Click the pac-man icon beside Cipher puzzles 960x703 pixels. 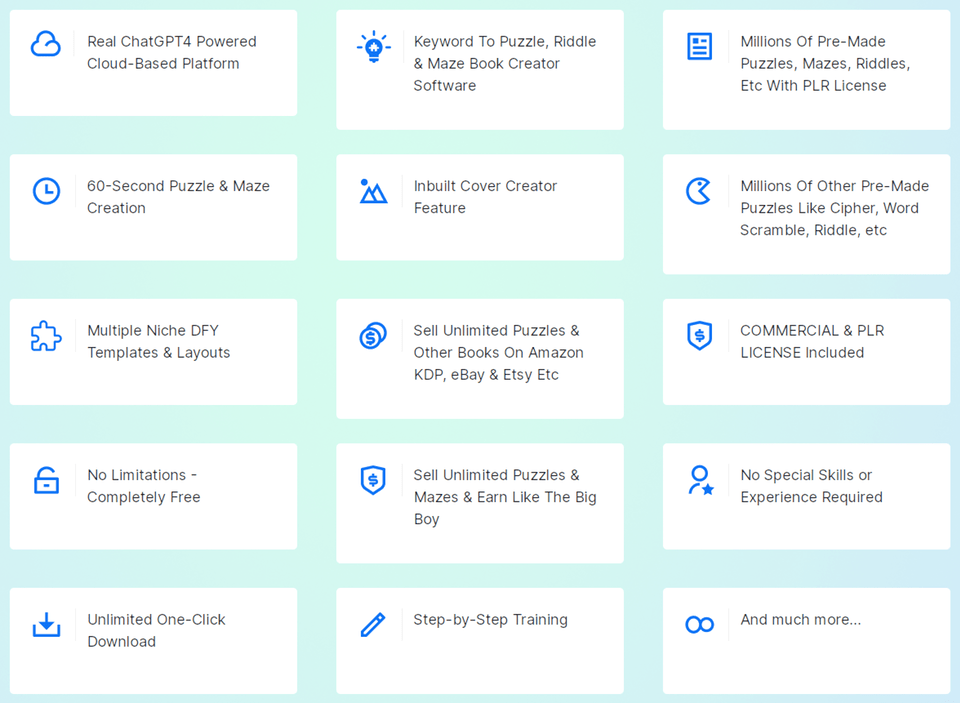point(699,191)
